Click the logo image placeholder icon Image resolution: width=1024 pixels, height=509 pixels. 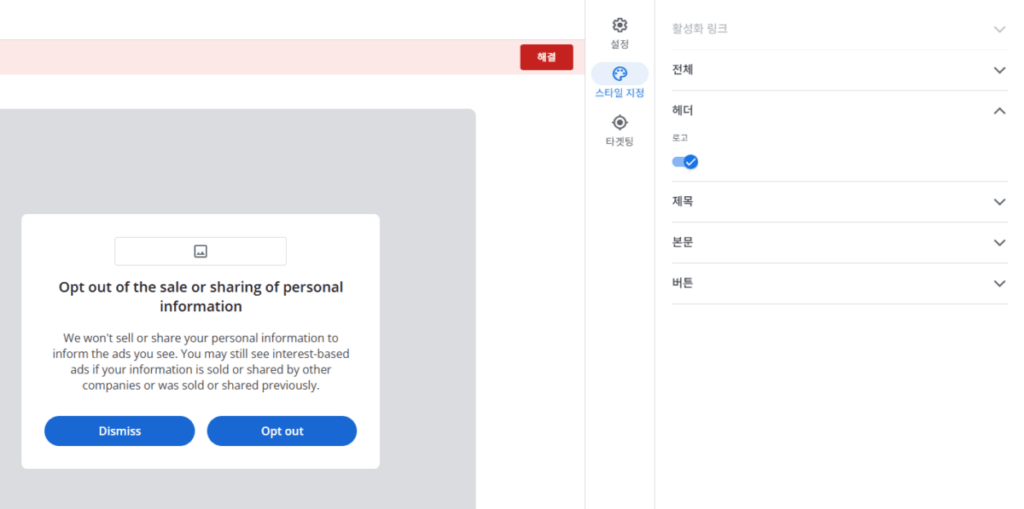[x=200, y=251]
